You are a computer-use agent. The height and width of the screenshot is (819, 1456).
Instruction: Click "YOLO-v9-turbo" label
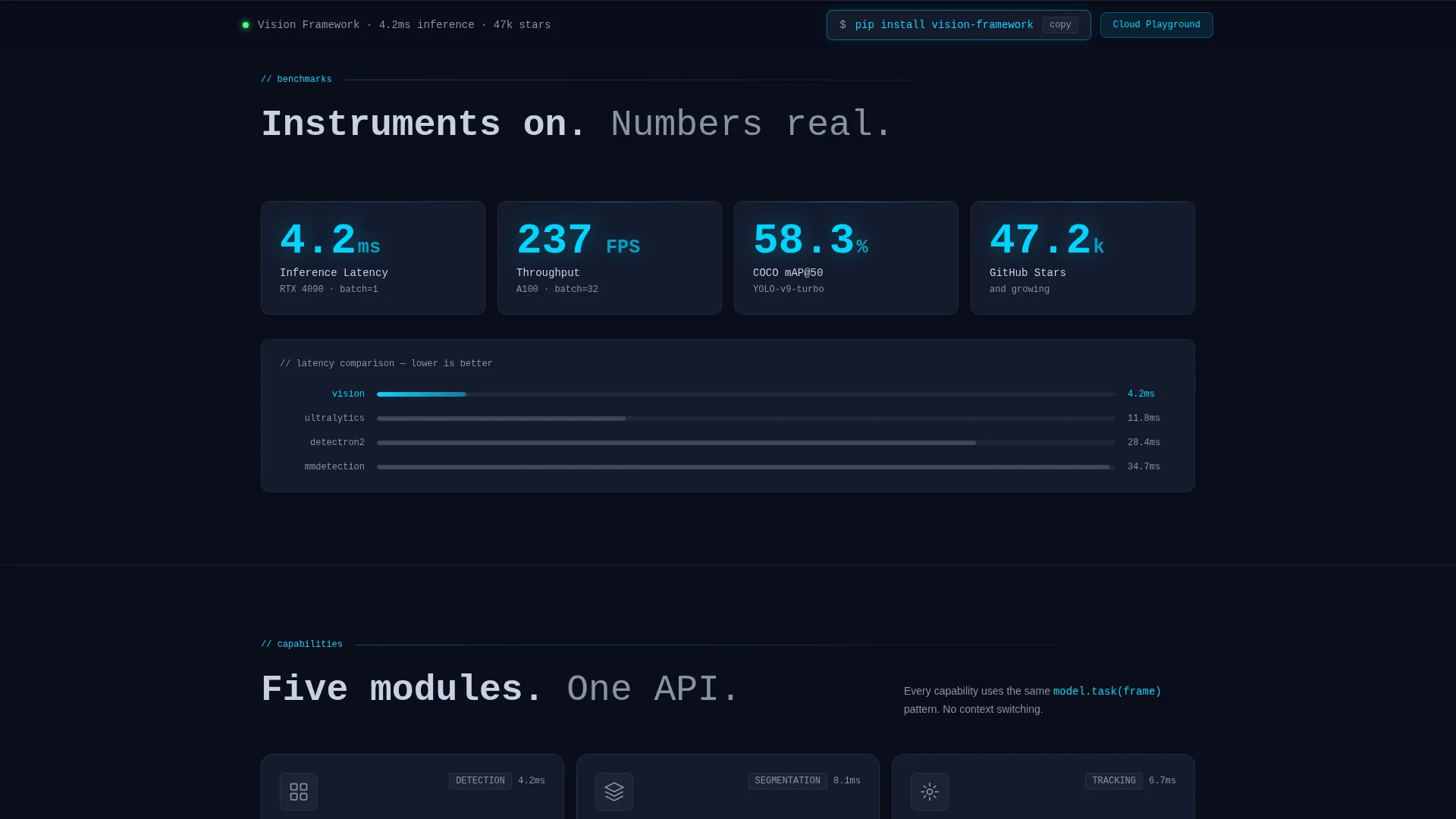[x=789, y=290]
